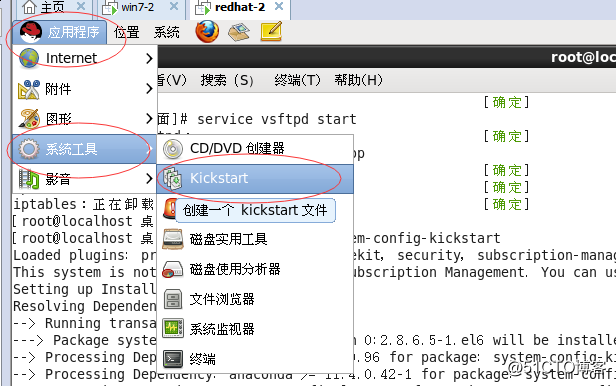The height and width of the screenshot is (386, 616).
Task: Open 系统监视器 system monitor
Action: click(255, 329)
